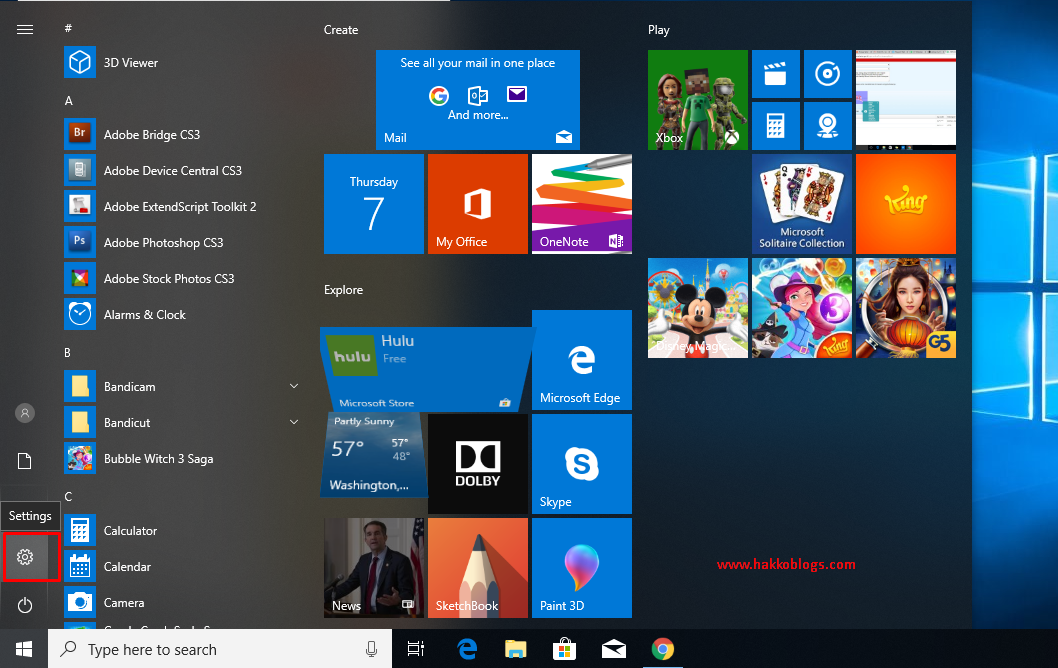Click the Power button
The height and width of the screenshot is (668, 1058).
point(25,603)
